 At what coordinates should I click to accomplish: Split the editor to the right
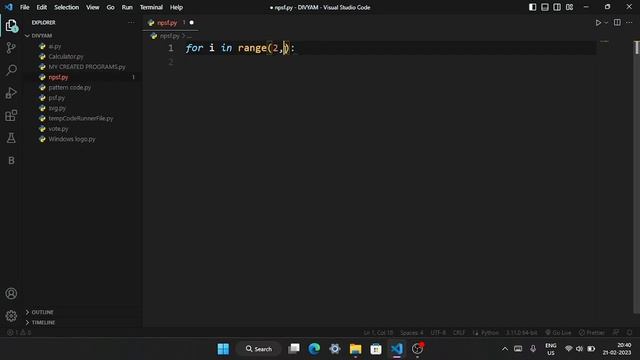click(x=617, y=23)
